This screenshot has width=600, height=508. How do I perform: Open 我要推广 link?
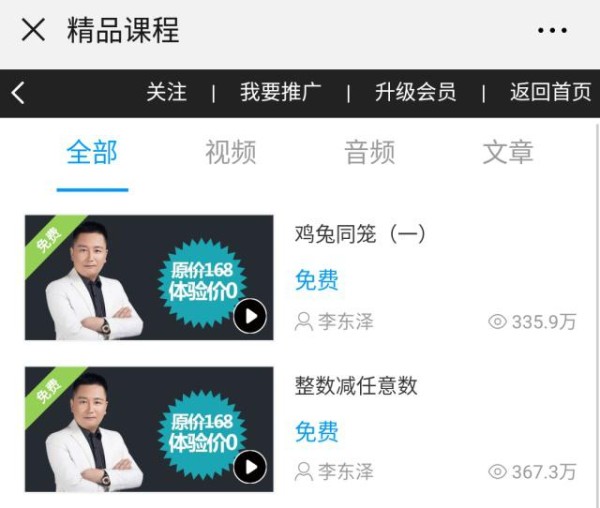coord(281,93)
